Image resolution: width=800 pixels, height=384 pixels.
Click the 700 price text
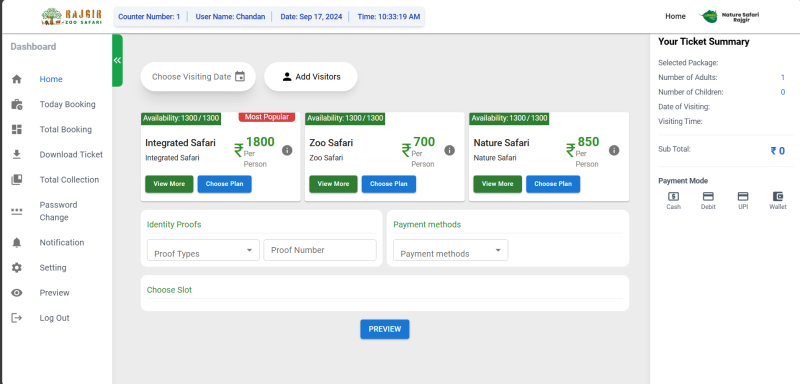(424, 142)
